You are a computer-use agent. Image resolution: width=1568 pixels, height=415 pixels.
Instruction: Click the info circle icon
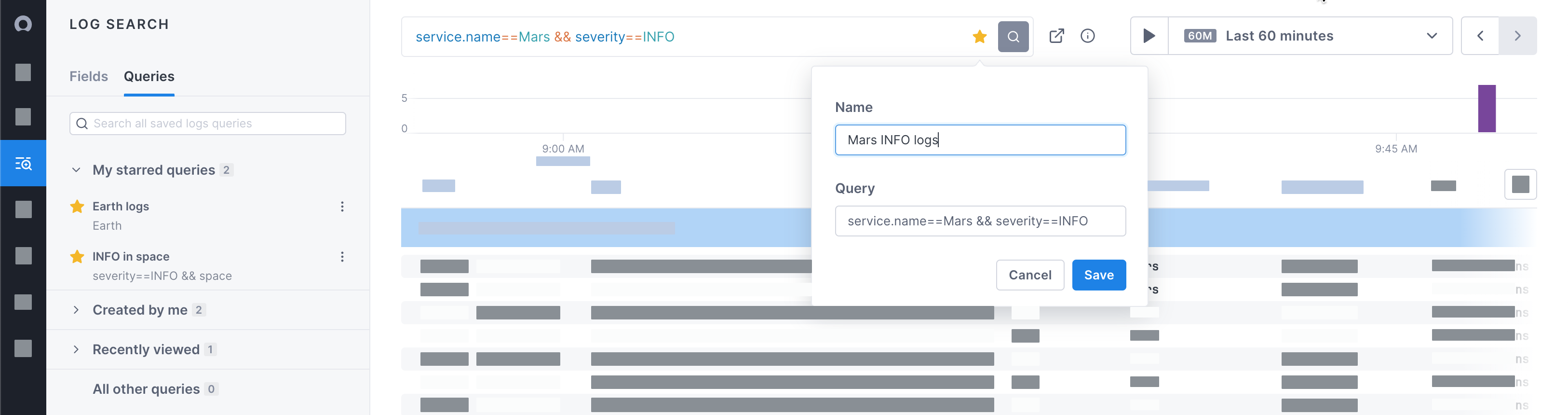click(x=1087, y=36)
